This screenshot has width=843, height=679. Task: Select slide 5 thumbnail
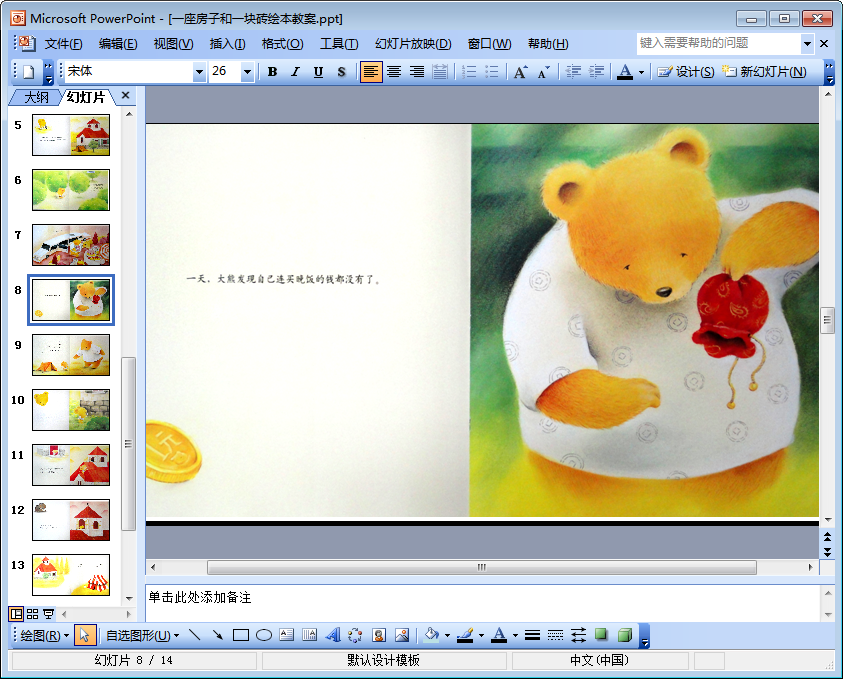[x=71, y=135]
